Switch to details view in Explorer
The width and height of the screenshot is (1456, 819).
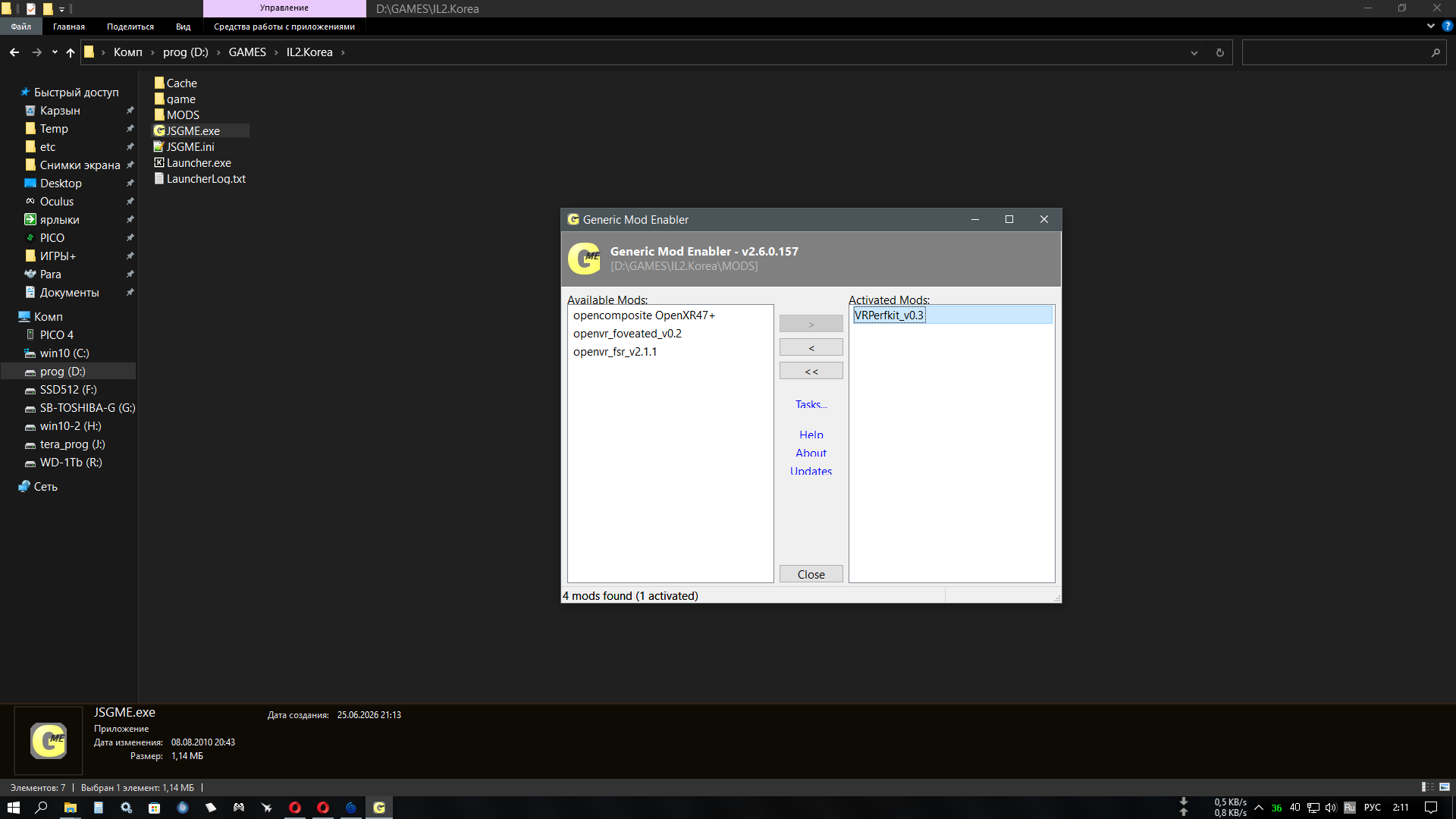click(x=1428, y=787)
